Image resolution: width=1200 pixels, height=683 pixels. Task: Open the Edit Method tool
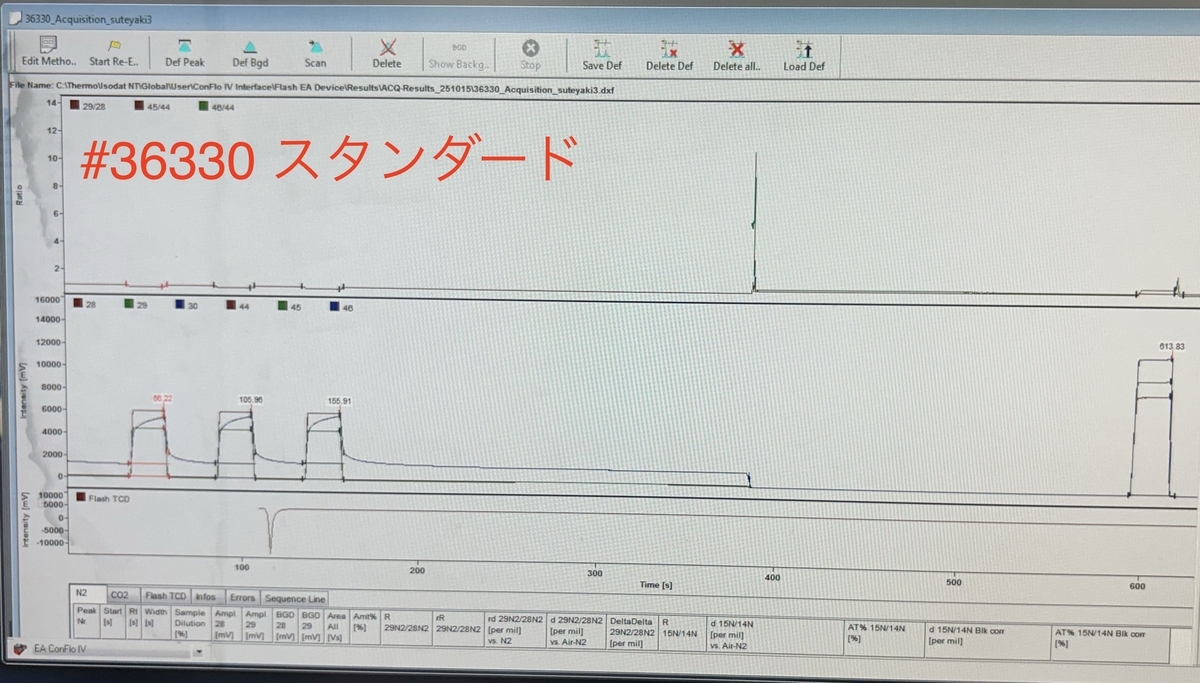click(x=48, y=52)
